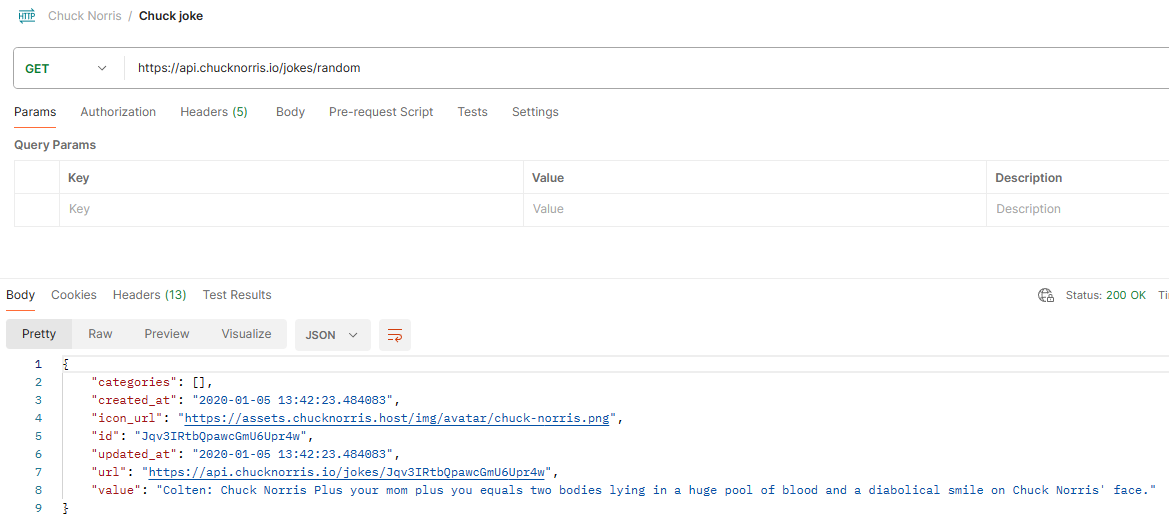The image size is (1169, 528).
Task: Open the chuck-norris.png icon_url link
Action: [x=397, y=418]
